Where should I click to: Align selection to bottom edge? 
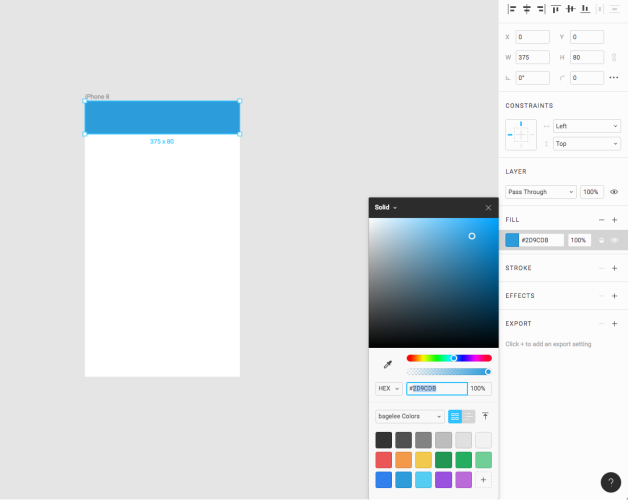click(x=585, y=9)
